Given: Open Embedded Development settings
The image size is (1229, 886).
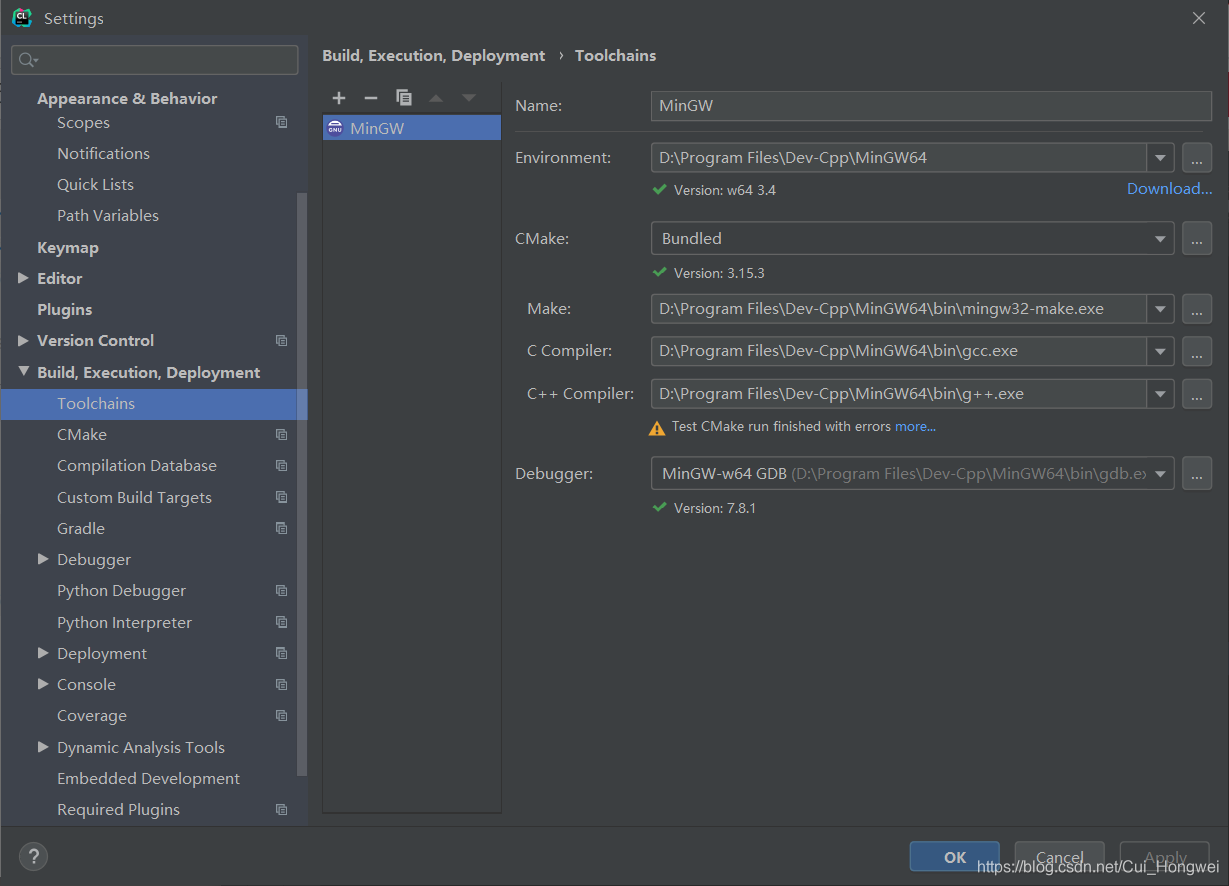Looking at the screenshot, I should click(148, 778).
